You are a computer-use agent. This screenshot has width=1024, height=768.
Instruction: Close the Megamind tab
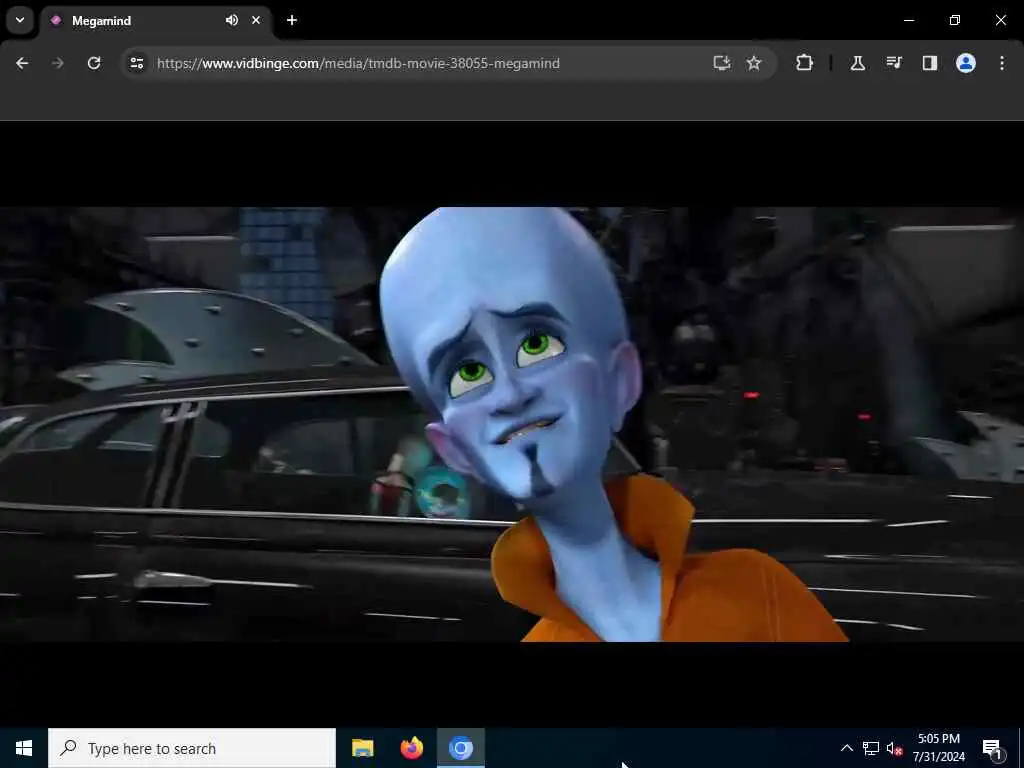256,20
